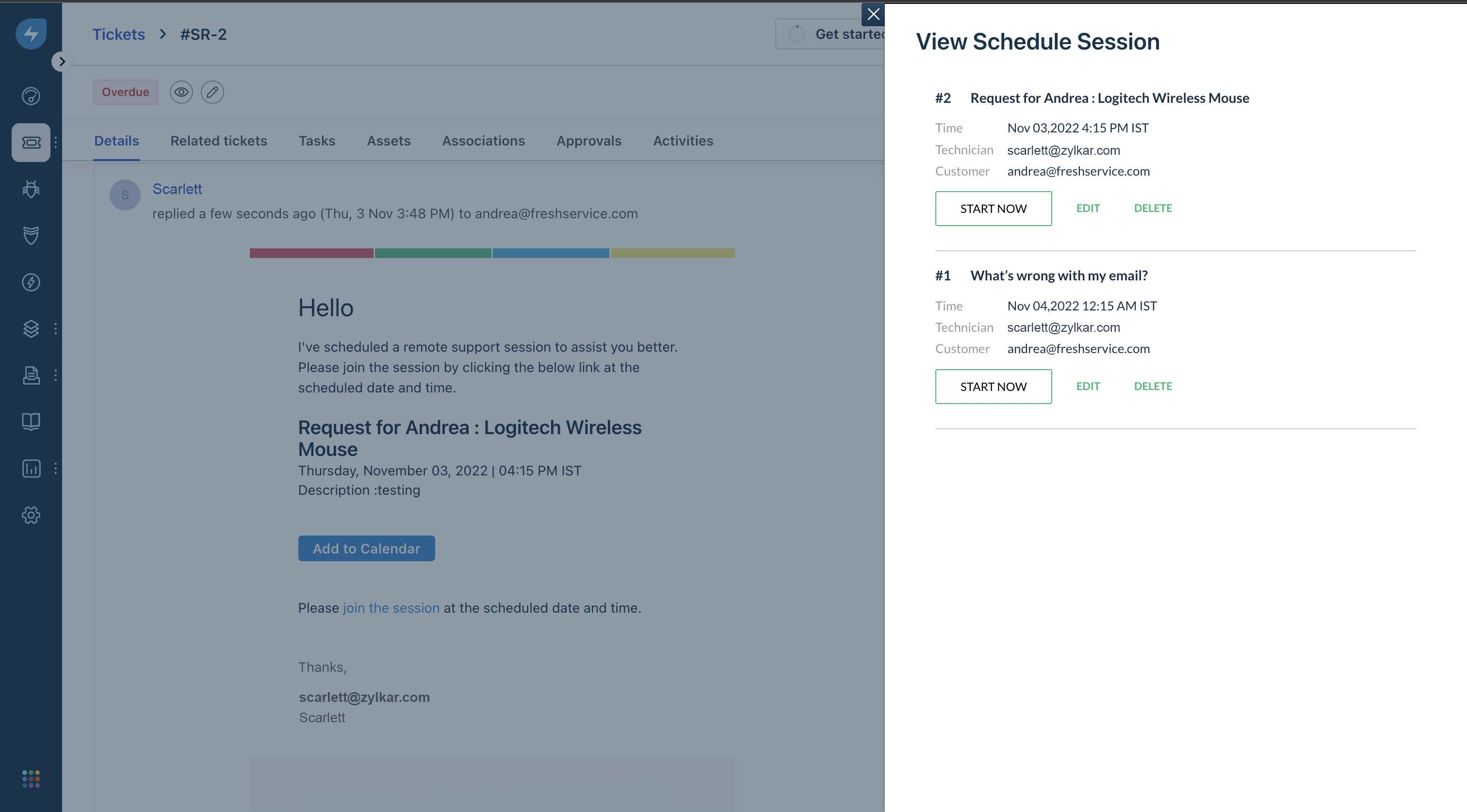This screenshot has width=1467, height=812.
Task: Click the Freshservice lightning logo
Action: (x=31, y=33)
